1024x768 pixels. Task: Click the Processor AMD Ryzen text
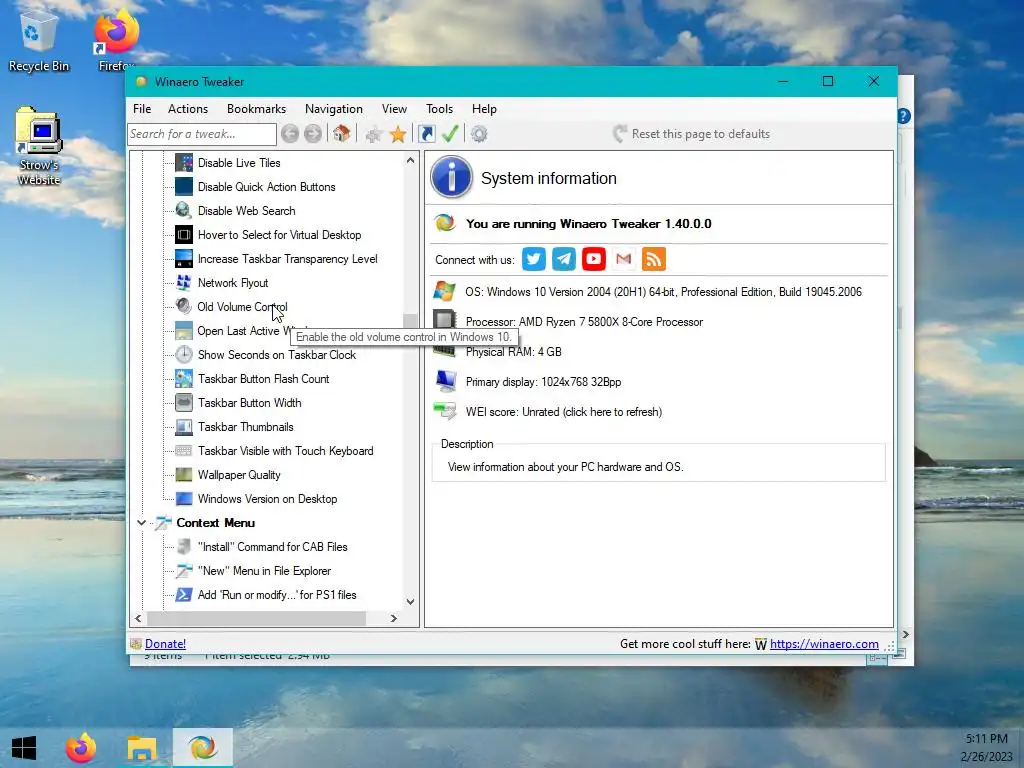(x=584, y=322)
